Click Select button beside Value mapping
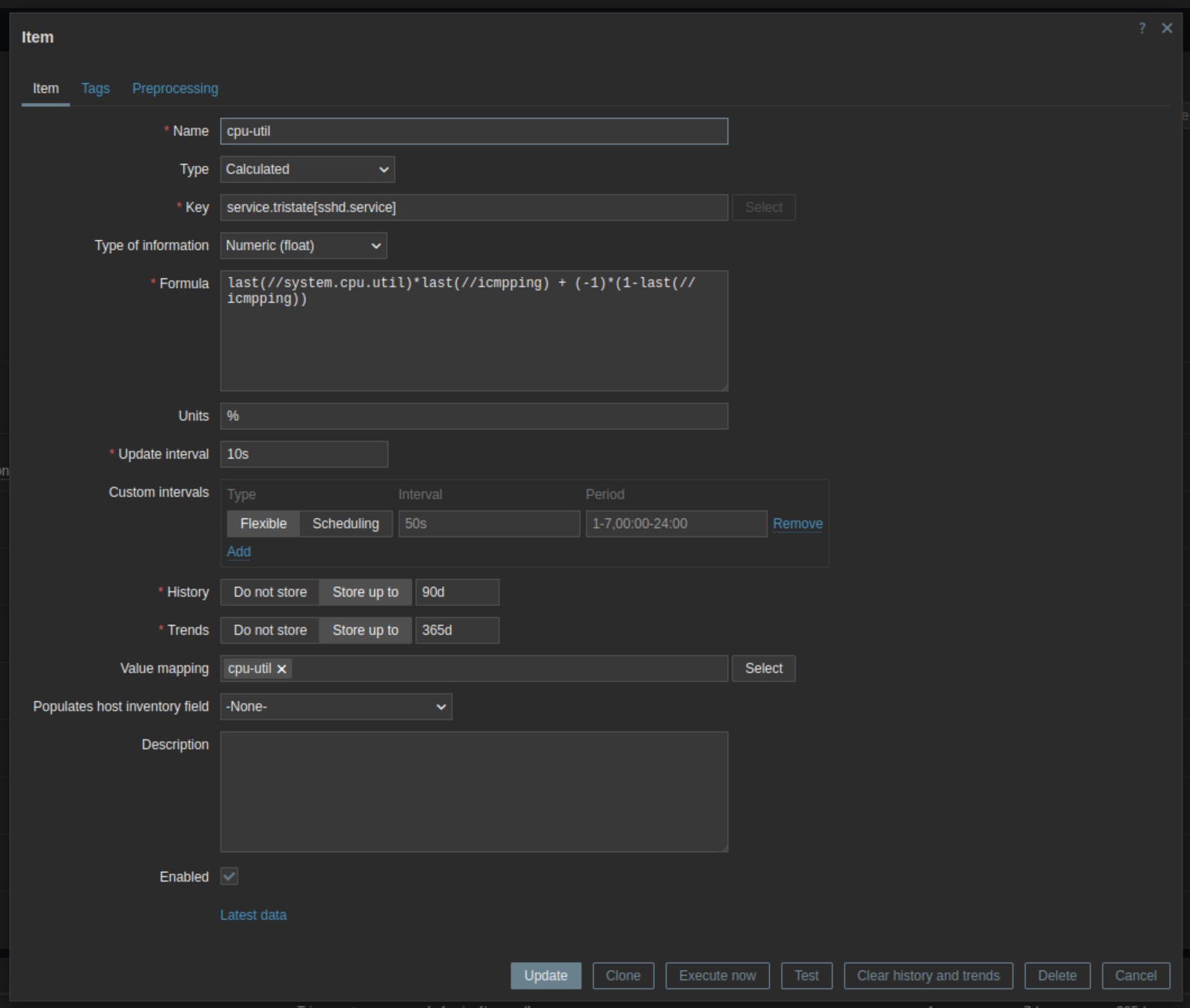 coord(763,669)
